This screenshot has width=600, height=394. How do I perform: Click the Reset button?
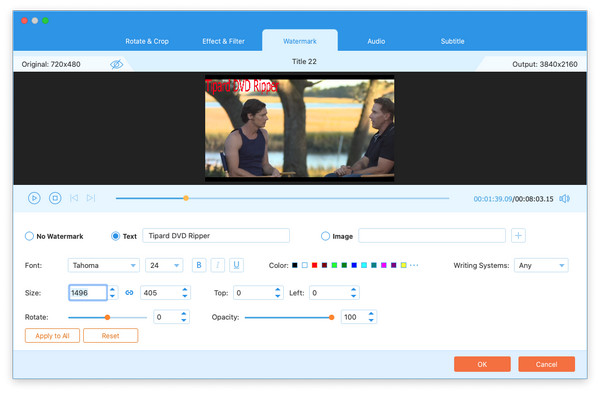click(x=111, y=335)
